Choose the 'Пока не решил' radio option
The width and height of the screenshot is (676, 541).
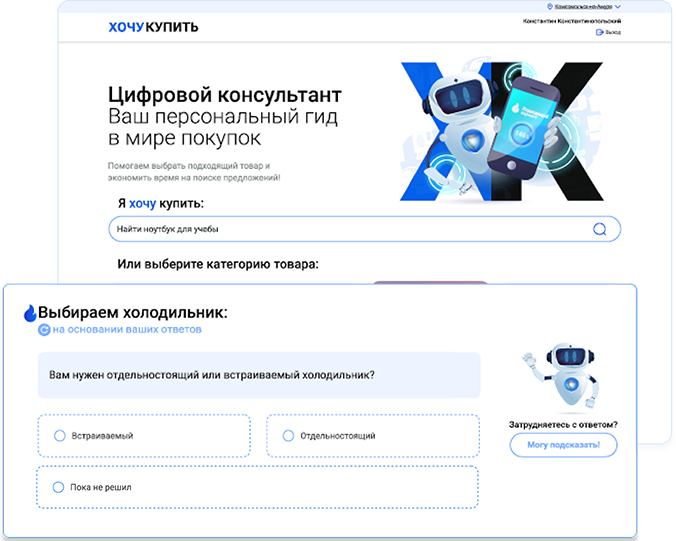(60, 487)
